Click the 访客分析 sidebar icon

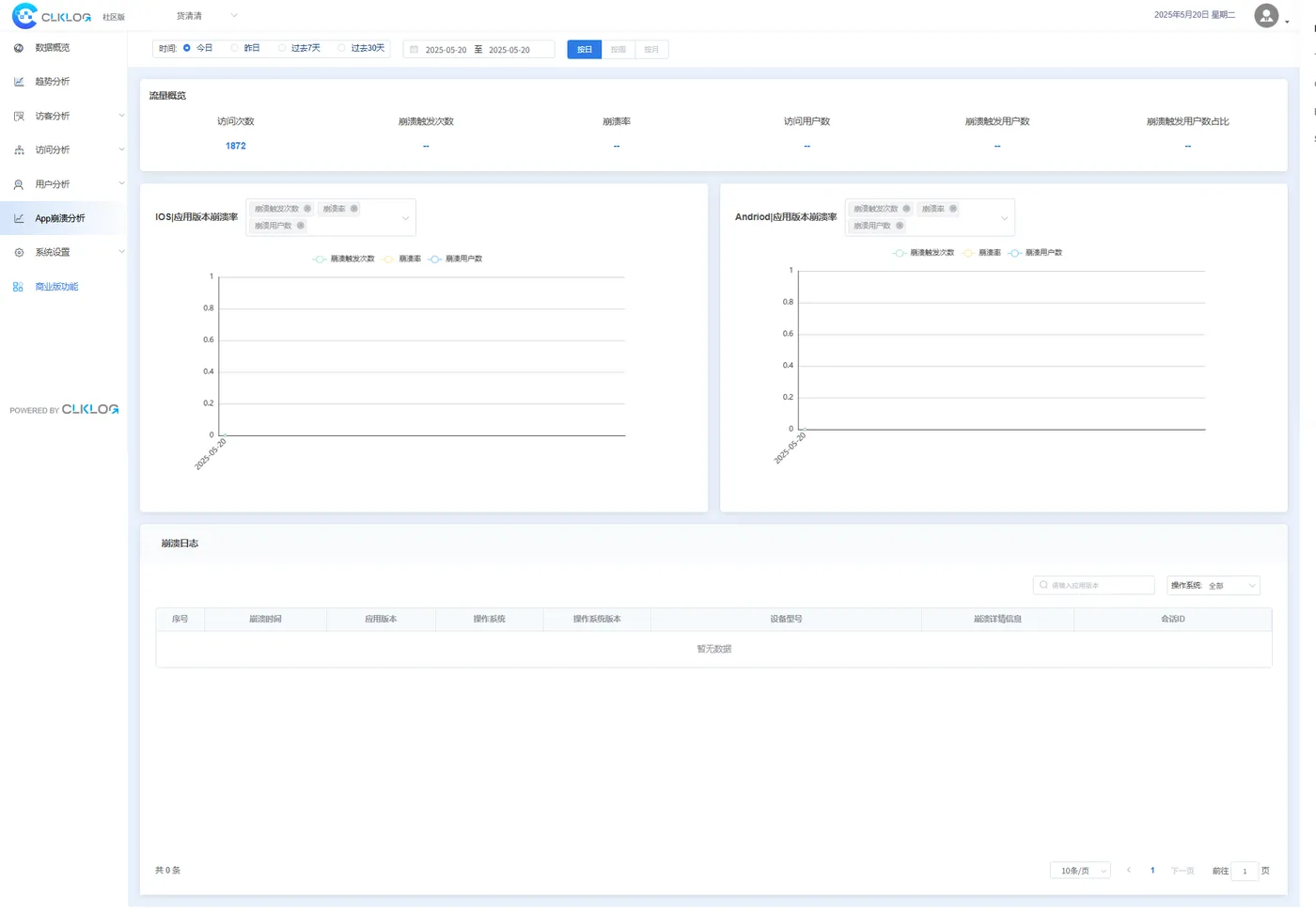tap(19, 117)
